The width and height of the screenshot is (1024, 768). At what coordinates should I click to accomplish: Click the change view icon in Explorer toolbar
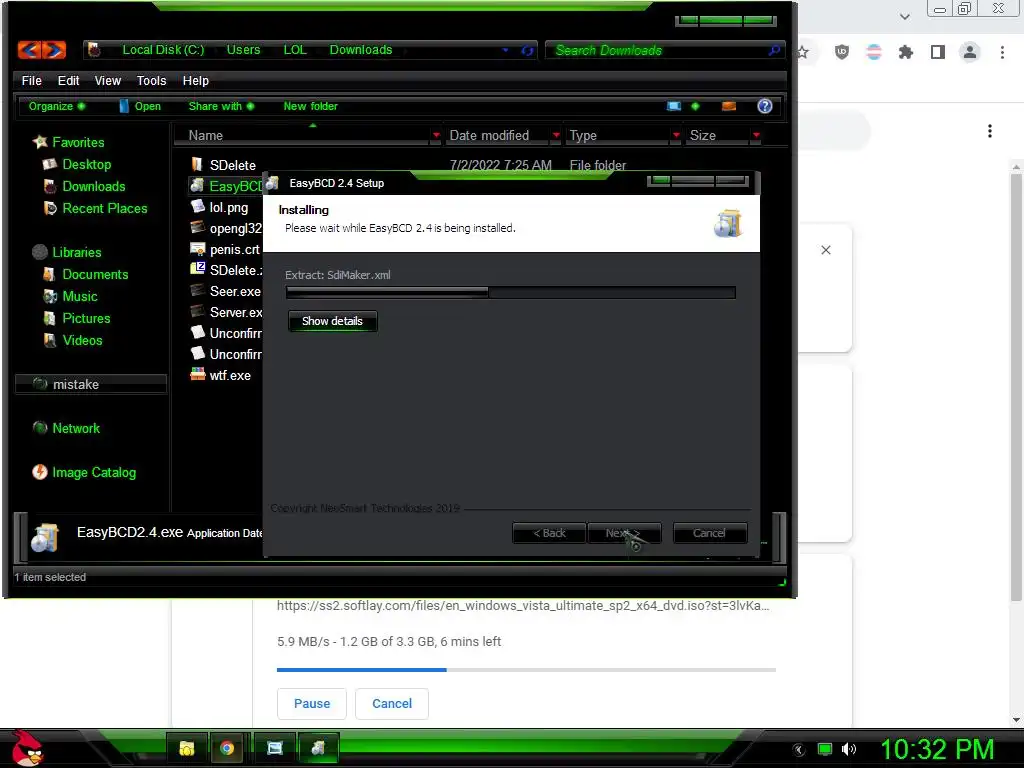(x=674, y=106)
